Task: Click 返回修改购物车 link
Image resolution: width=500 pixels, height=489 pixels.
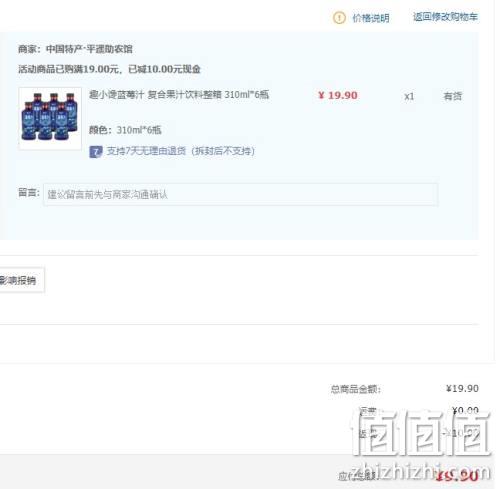Action: click(x=445, y=17)
